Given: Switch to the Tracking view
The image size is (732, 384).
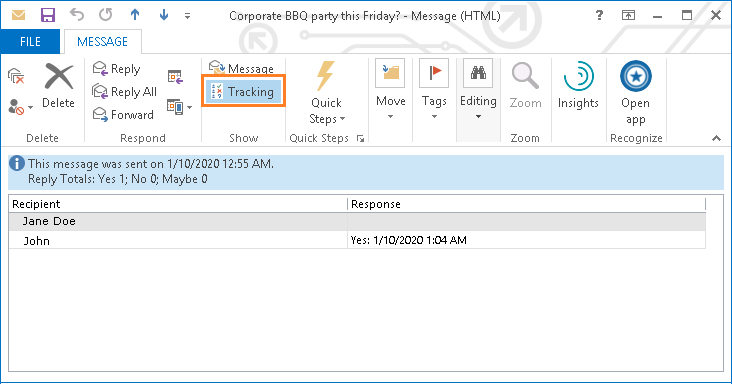Looking at the screenshot, I should click(244, 91).
